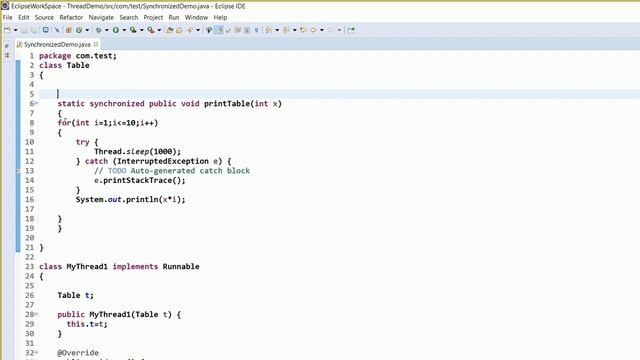Click the Skip All Breakpoints icon
This screenshot has width=640, height=360.
pos(57,30)
